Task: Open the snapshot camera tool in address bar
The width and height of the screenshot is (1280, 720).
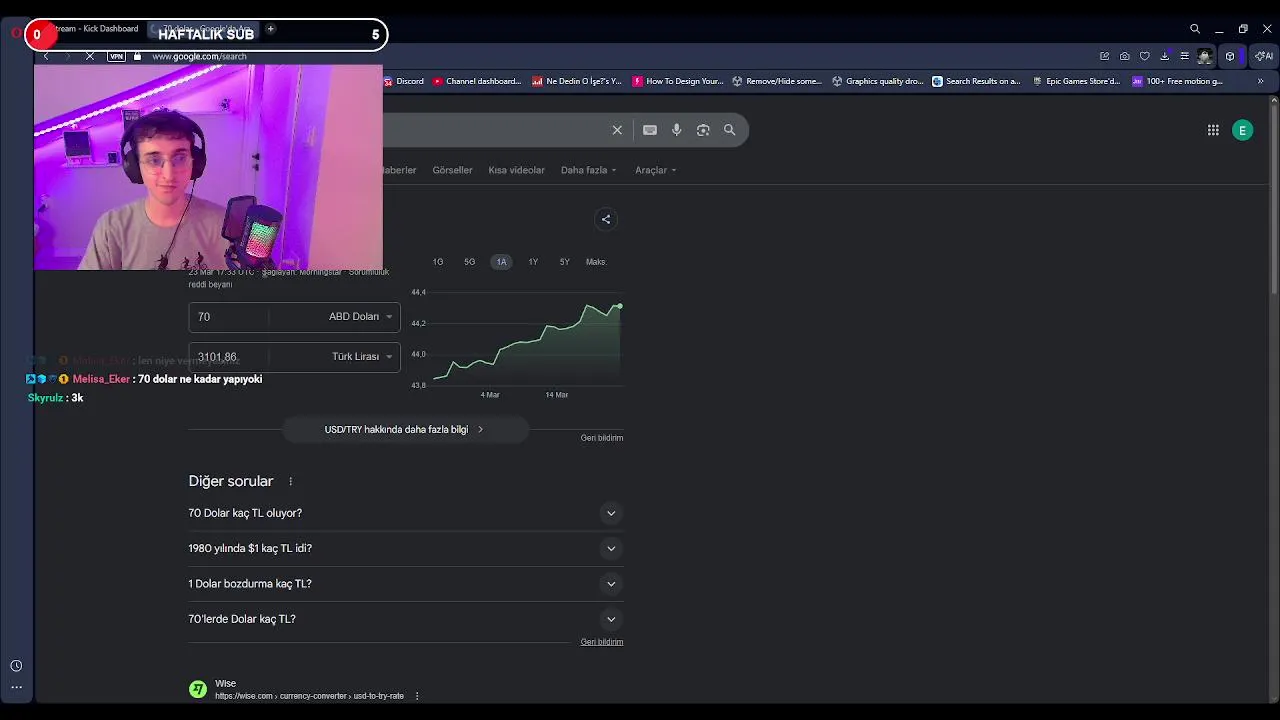Action: click(x=1125, y=56)
